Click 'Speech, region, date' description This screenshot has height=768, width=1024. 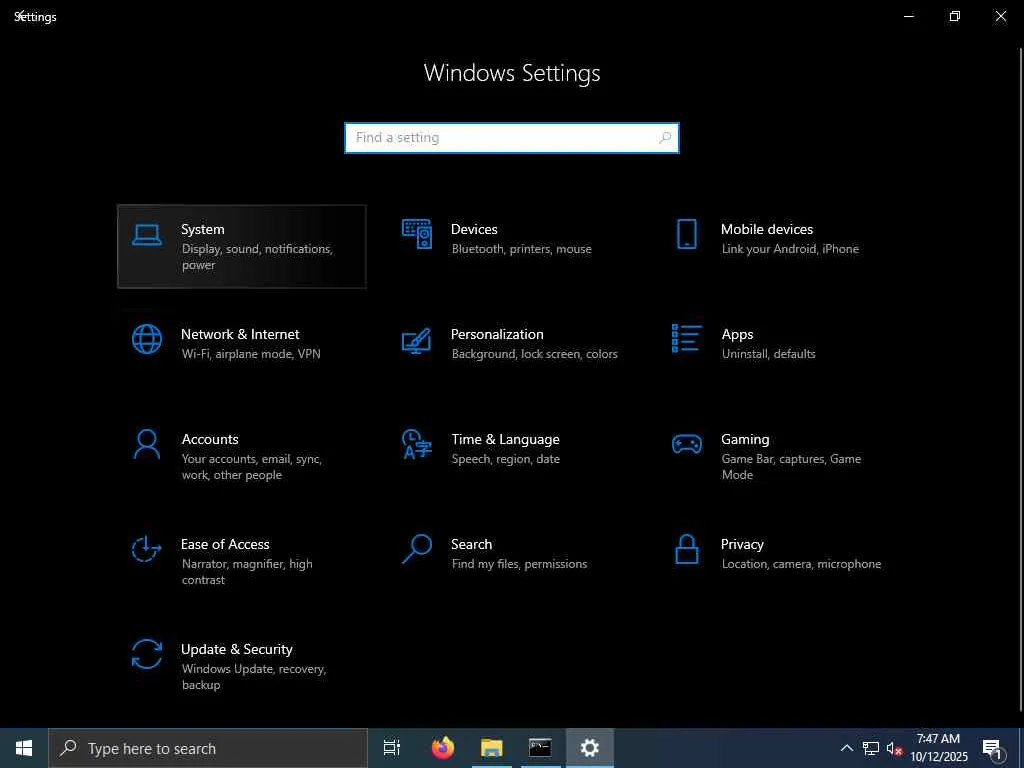[505, 459]
